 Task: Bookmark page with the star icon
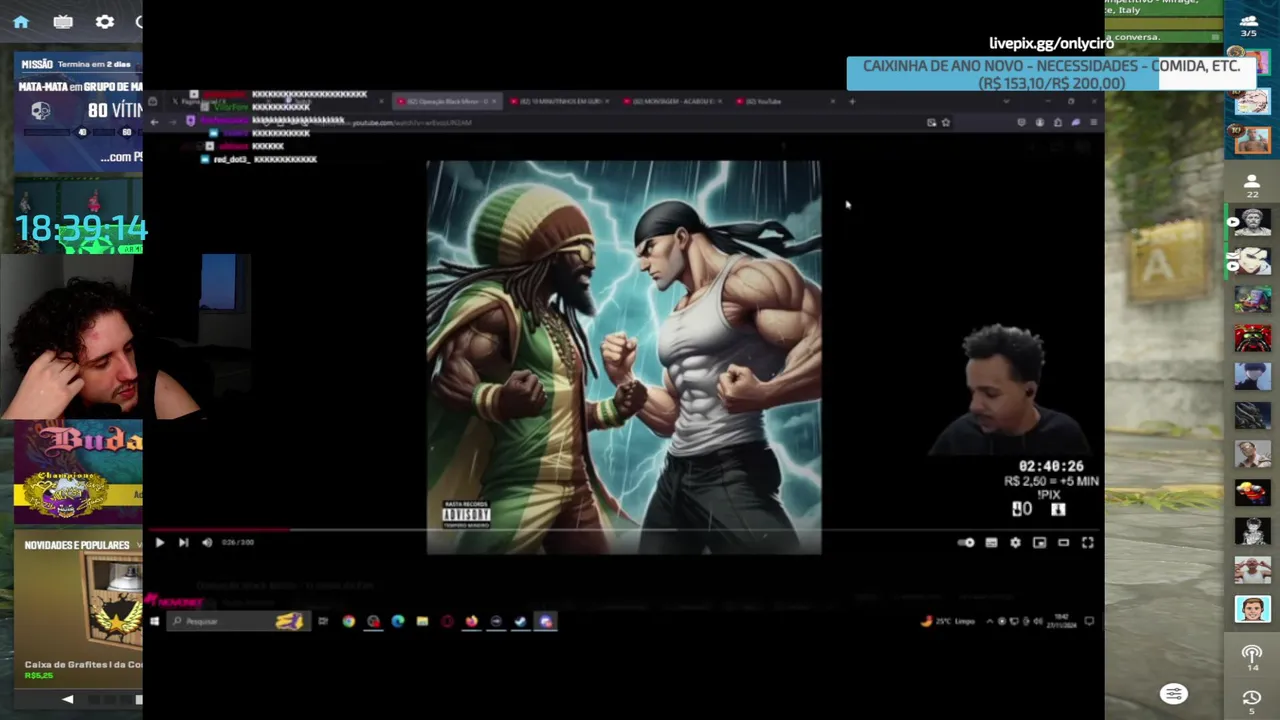945,122
